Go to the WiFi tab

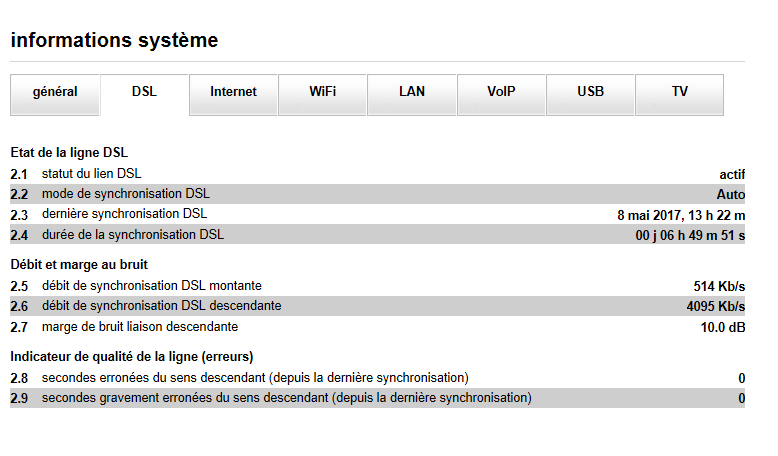(x=322, y=92)
